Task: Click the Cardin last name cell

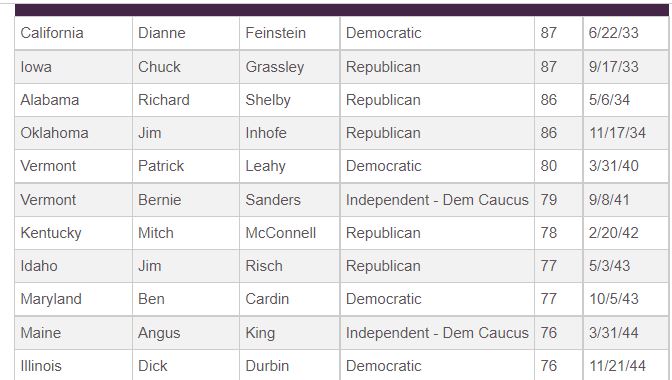Action: [x=290, y=299]
